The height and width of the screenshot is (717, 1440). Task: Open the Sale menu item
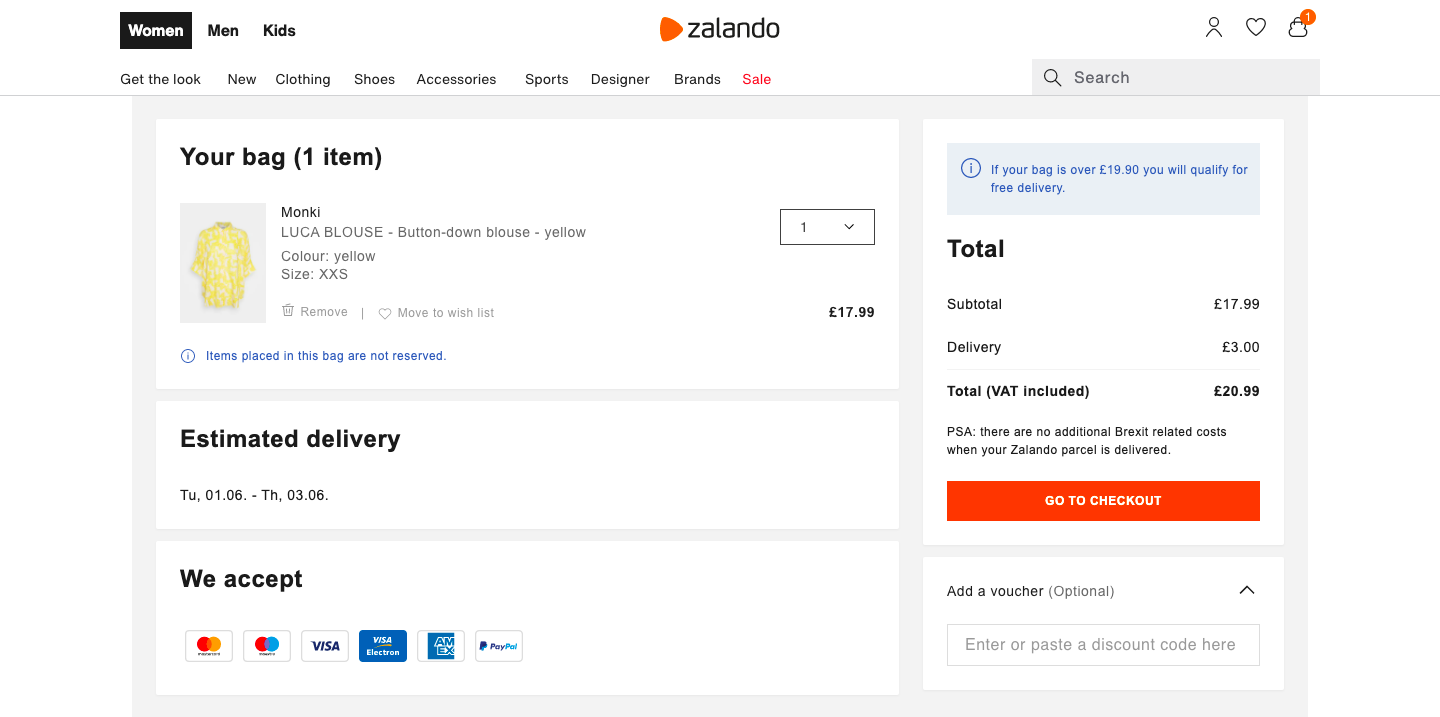[x=756, y=79]
